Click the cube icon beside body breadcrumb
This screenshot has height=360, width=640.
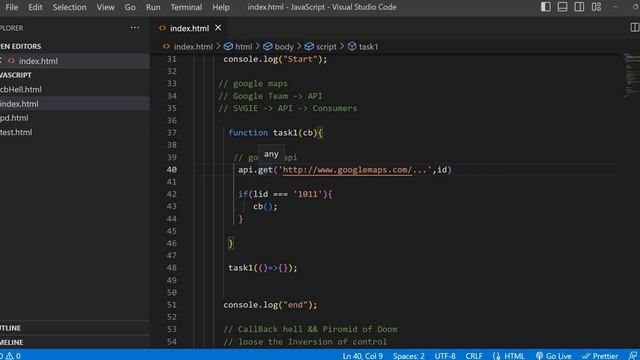tap(268, 47)
